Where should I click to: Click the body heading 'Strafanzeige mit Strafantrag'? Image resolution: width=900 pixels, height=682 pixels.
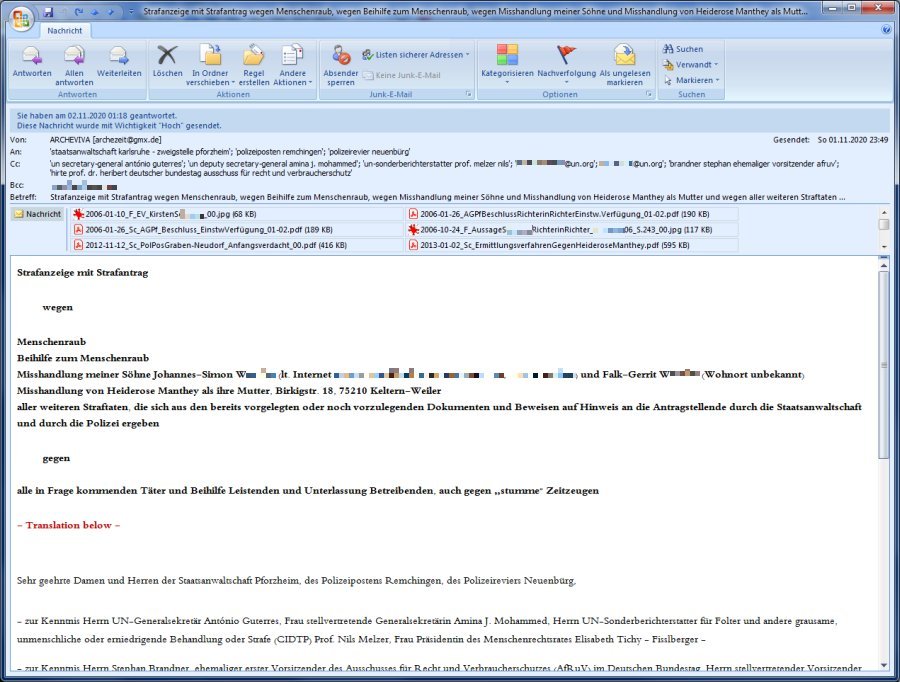click(x=83, y=273)
